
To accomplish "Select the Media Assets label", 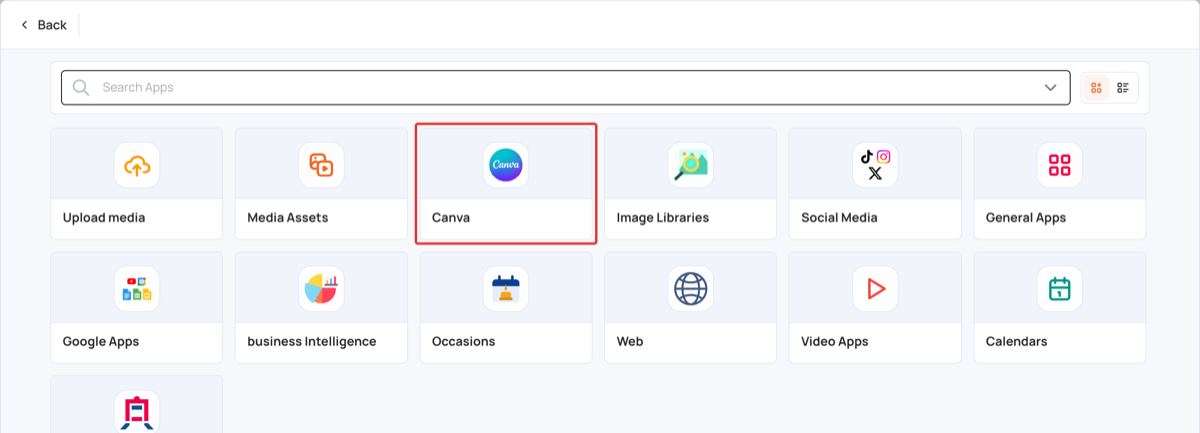I will [288, 217].
